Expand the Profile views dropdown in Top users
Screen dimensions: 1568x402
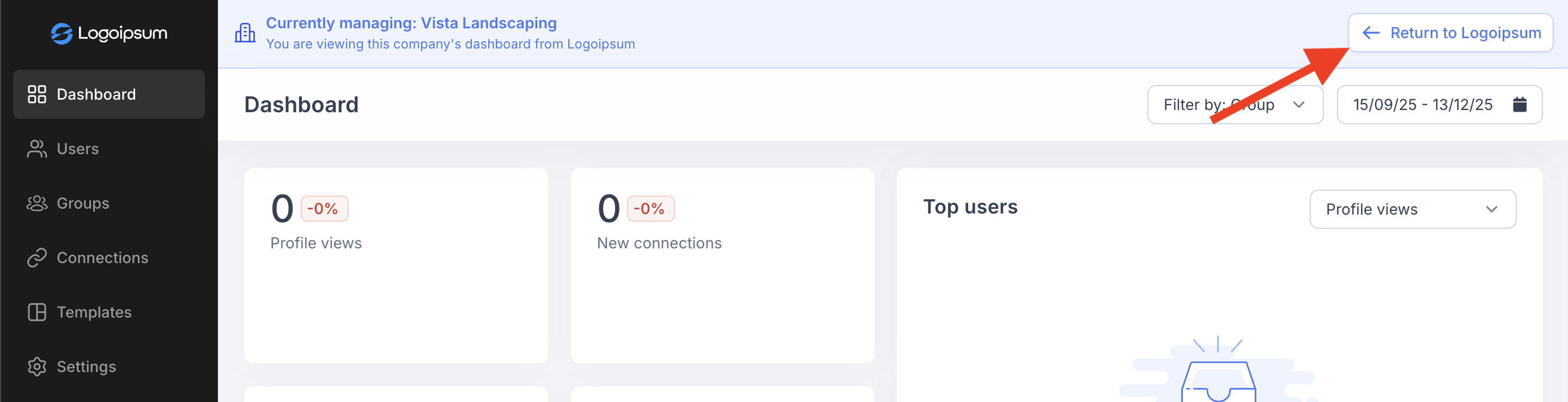pos(1412,209)
